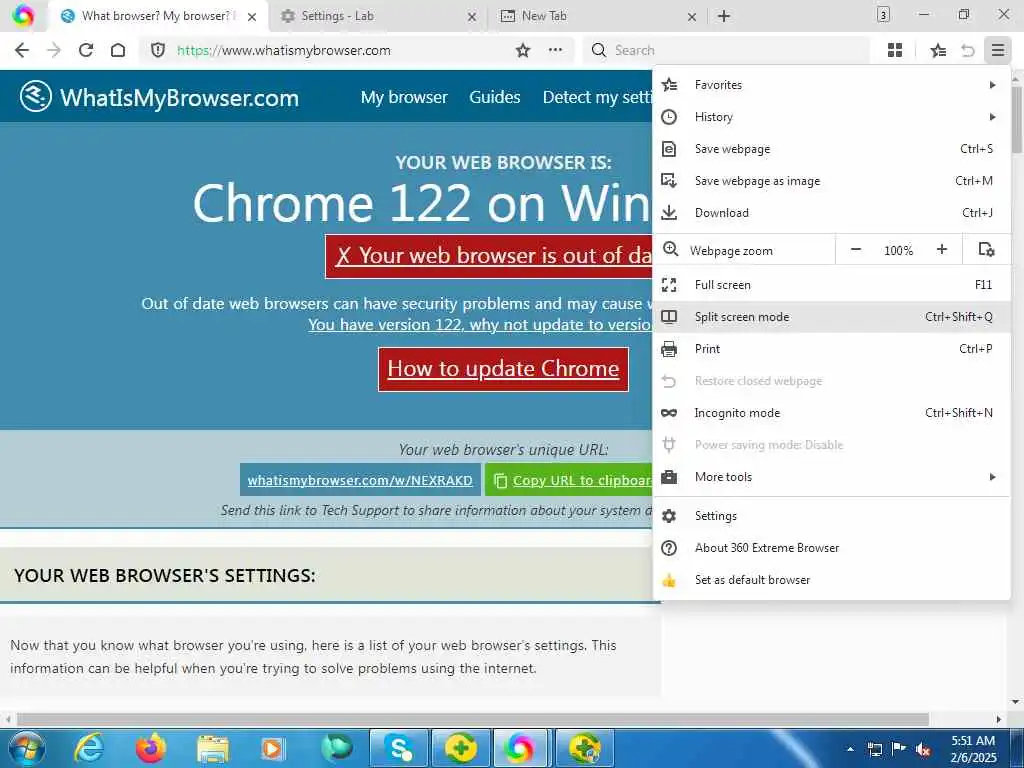Open Guides nav link
Screen dimensions: 1024x768
494,97
